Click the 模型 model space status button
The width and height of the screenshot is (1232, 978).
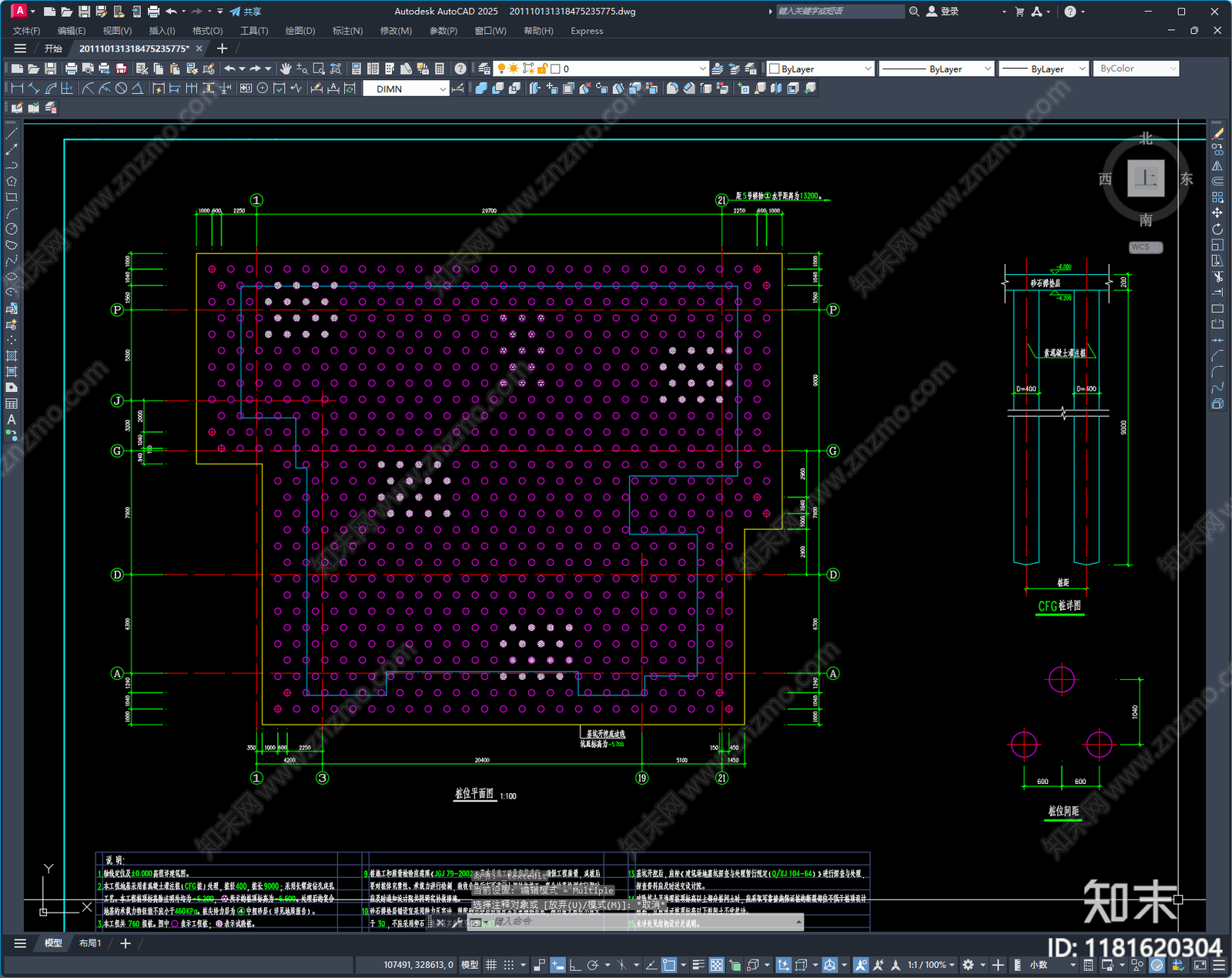click(469, 965)
